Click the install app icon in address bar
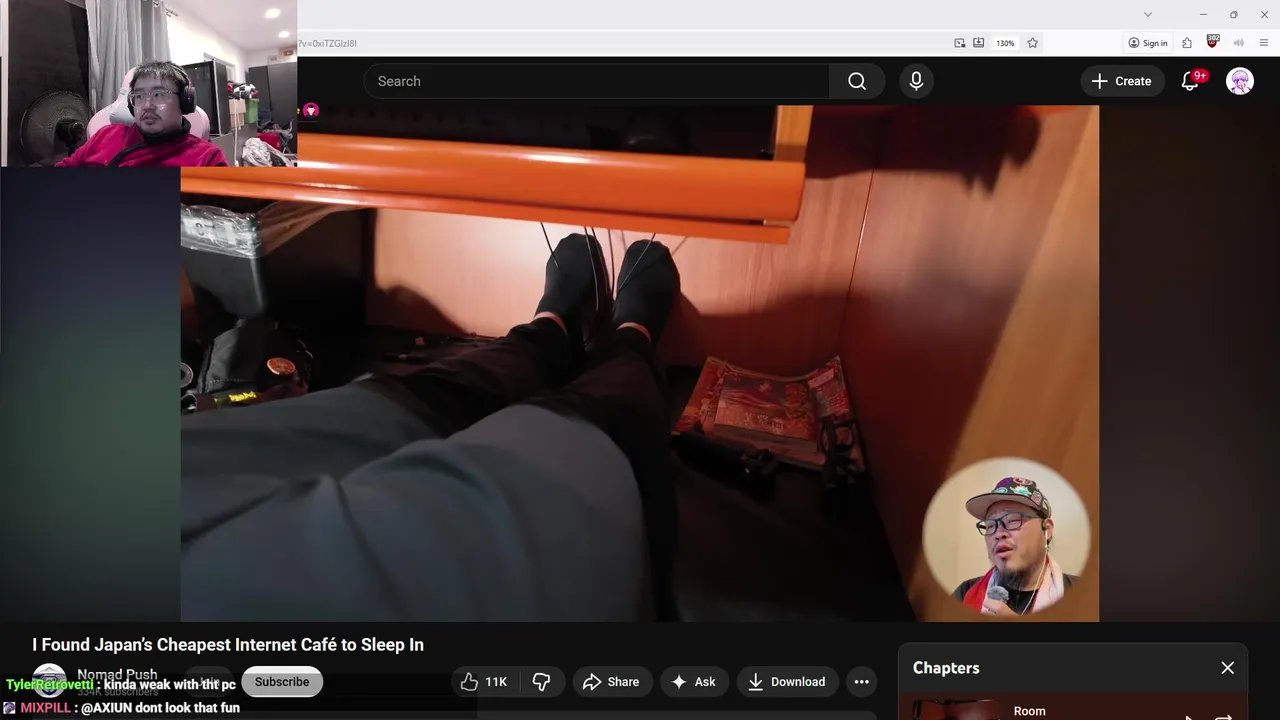The width and height of the screenshot is (1280, 720). (x=979, y=43)
